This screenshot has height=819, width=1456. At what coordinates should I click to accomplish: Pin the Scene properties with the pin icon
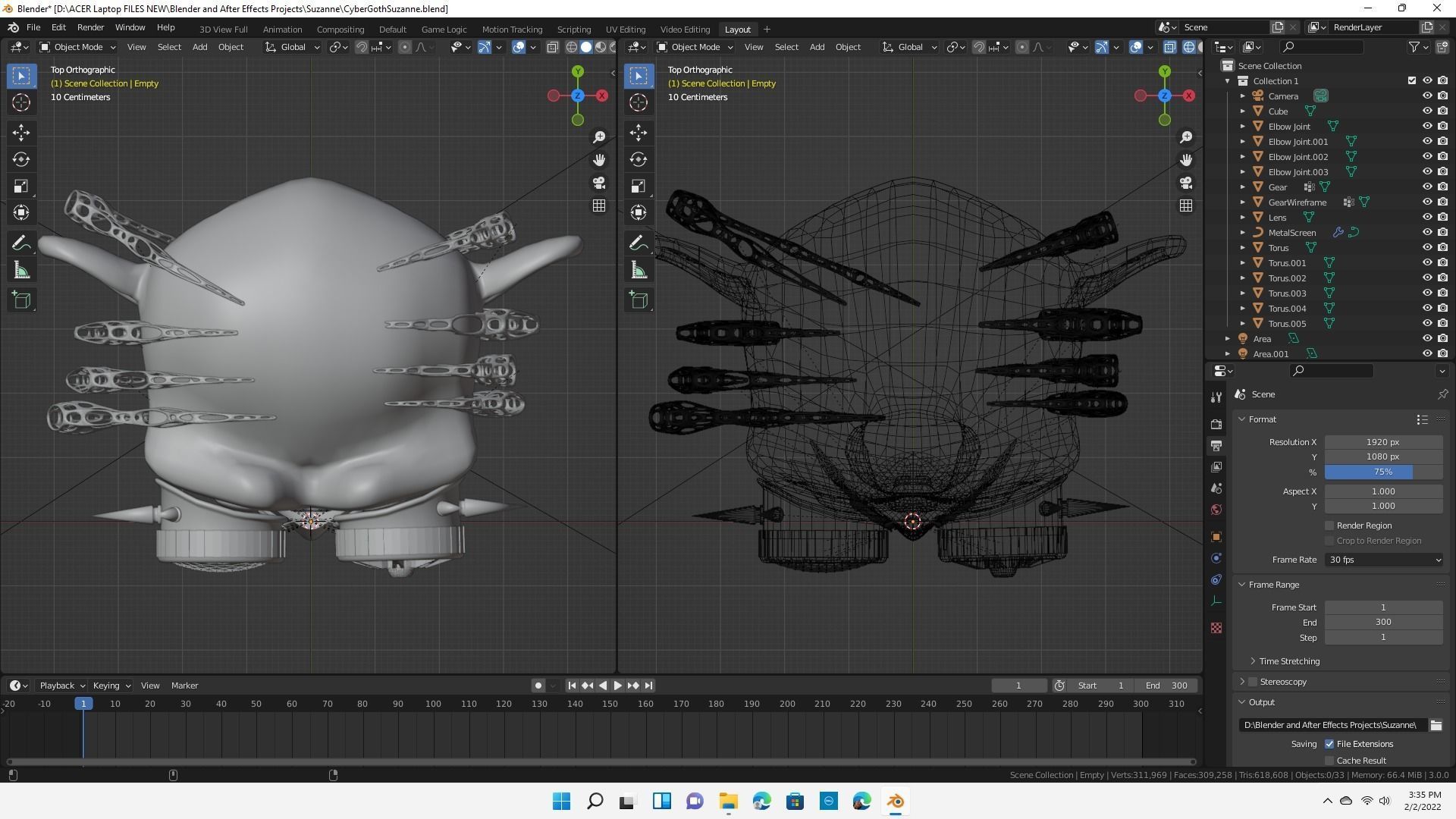pyautogui.click(x=1442, y=394)
